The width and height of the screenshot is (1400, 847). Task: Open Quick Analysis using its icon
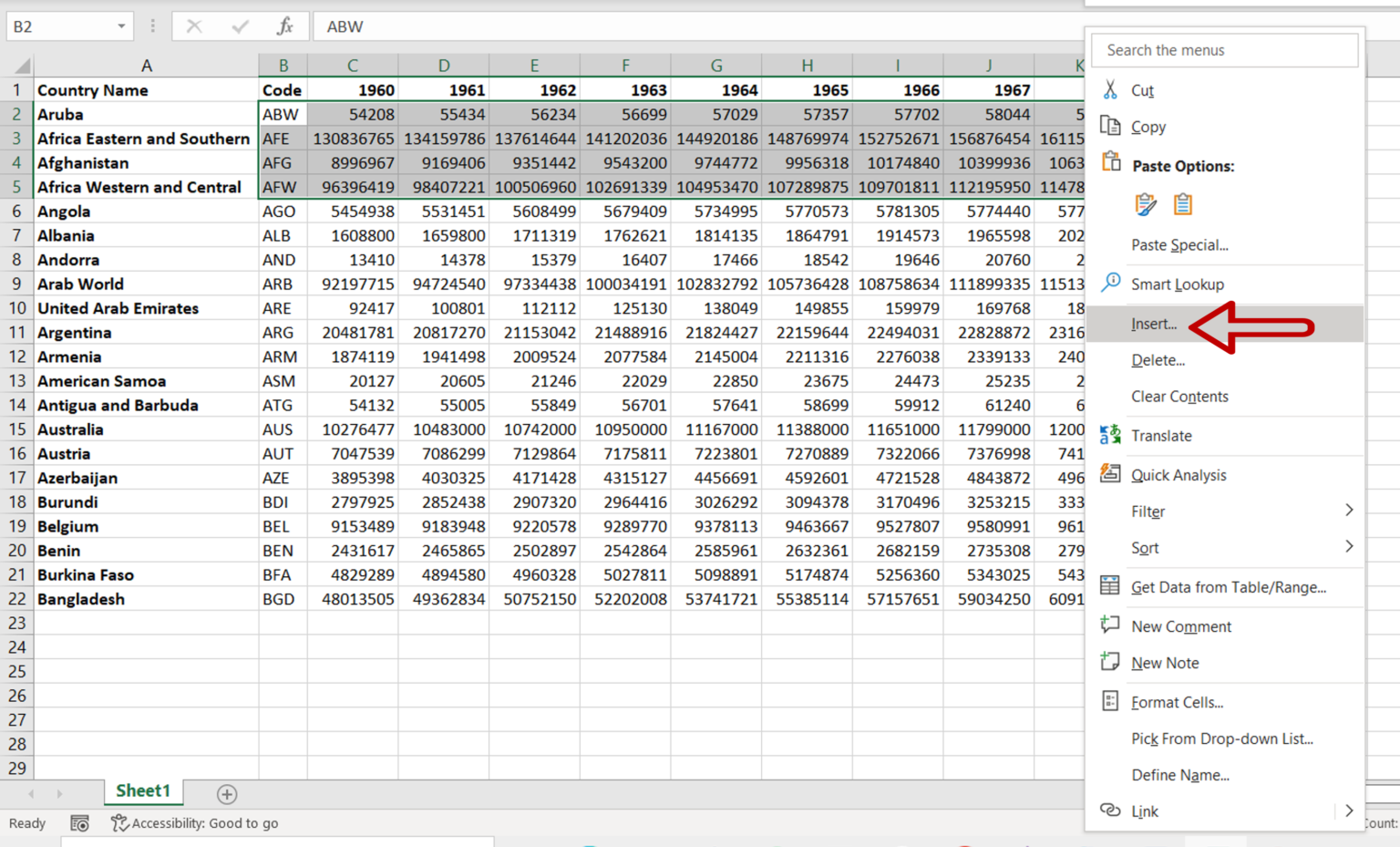coord(1110,473)
